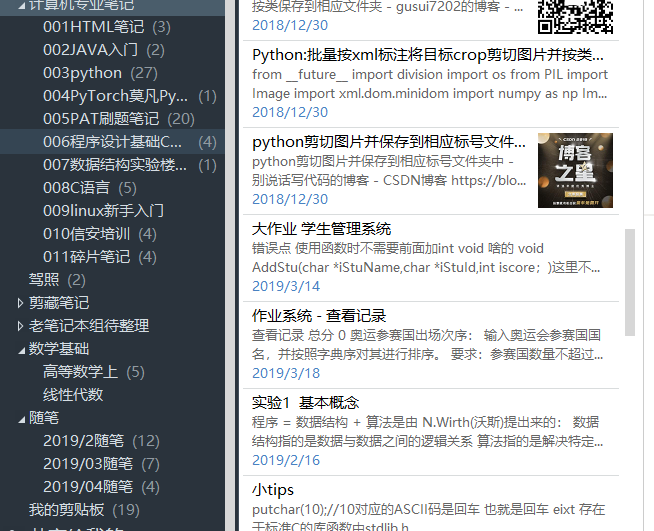Click the 2019/3/18 date of 查看记录 note
This screenshot has height=531, width=654.
pos(286,373)
